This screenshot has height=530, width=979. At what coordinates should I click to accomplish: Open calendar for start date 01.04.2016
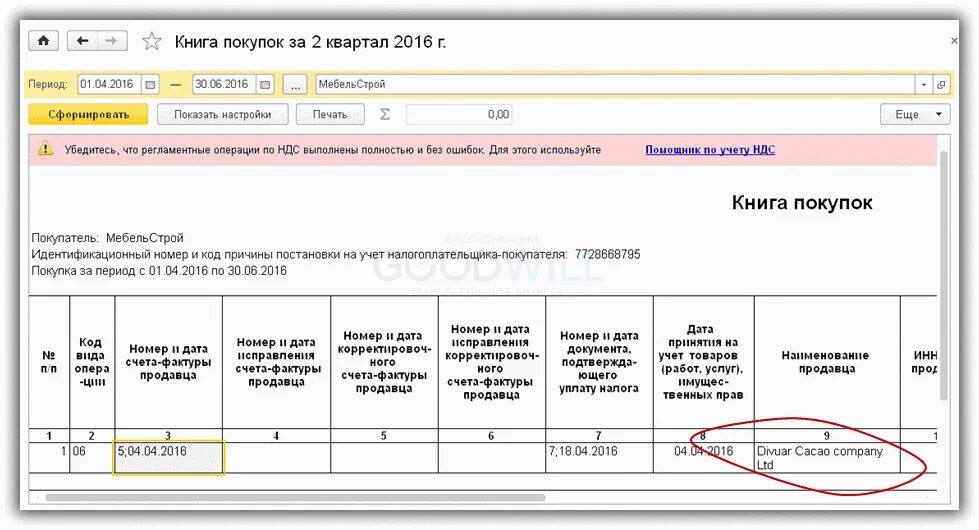click(150, 84)
